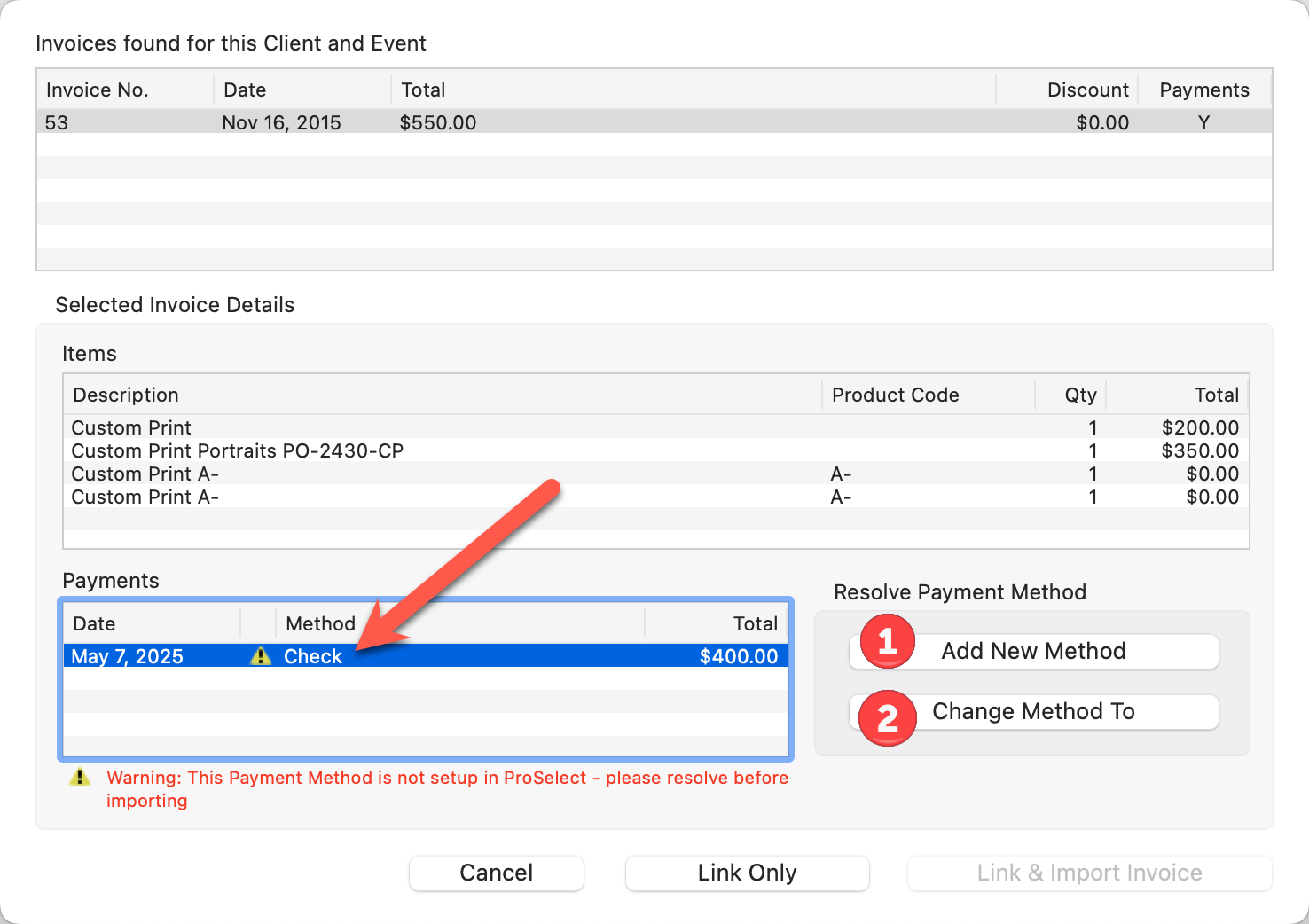1309x924 pixels.
Task: Click the $400.00 payment total cell
Action: point(738,656)
